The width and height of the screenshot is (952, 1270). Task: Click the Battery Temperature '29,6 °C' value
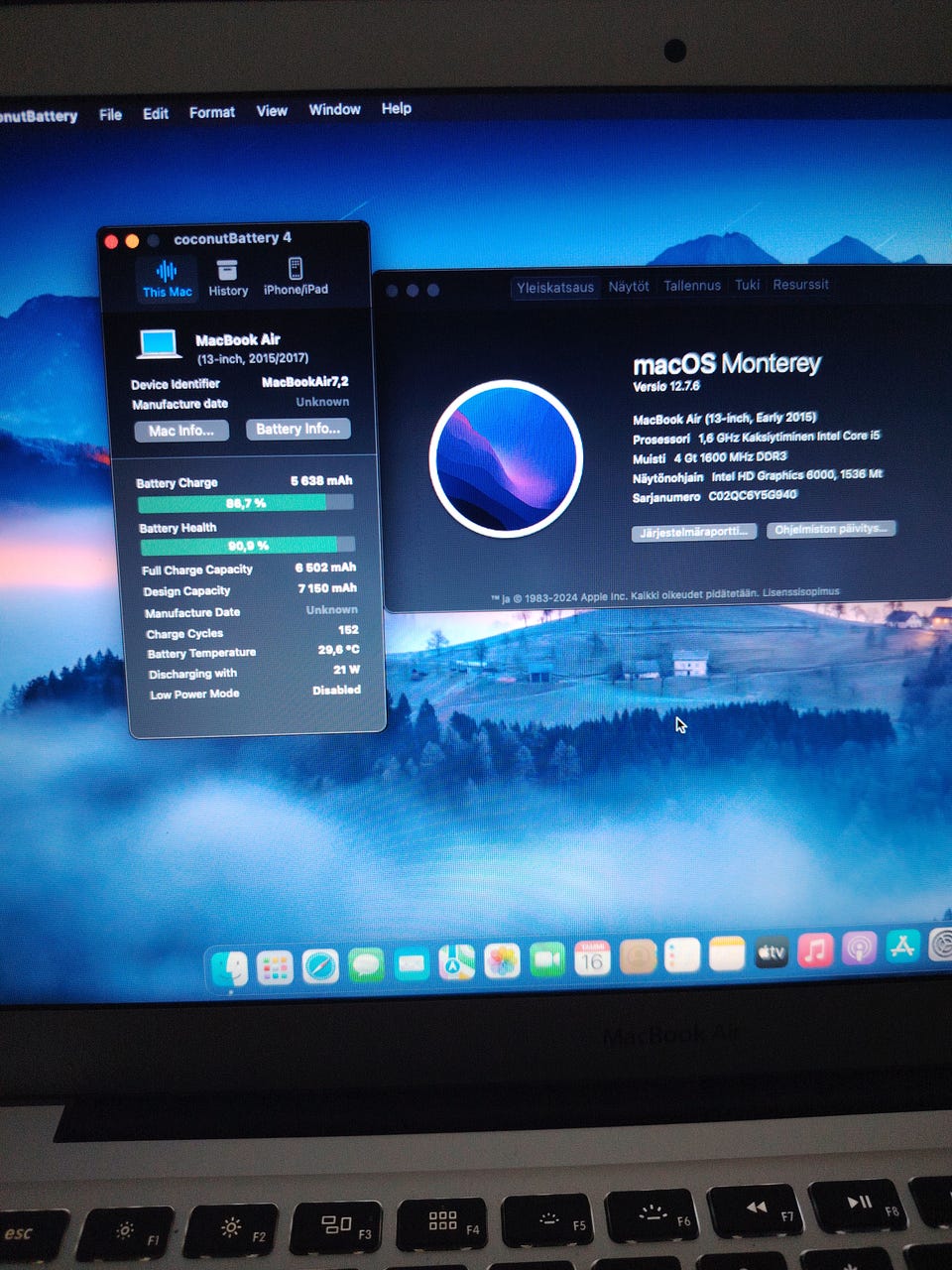pyautogui.click(x=338, y=650)
